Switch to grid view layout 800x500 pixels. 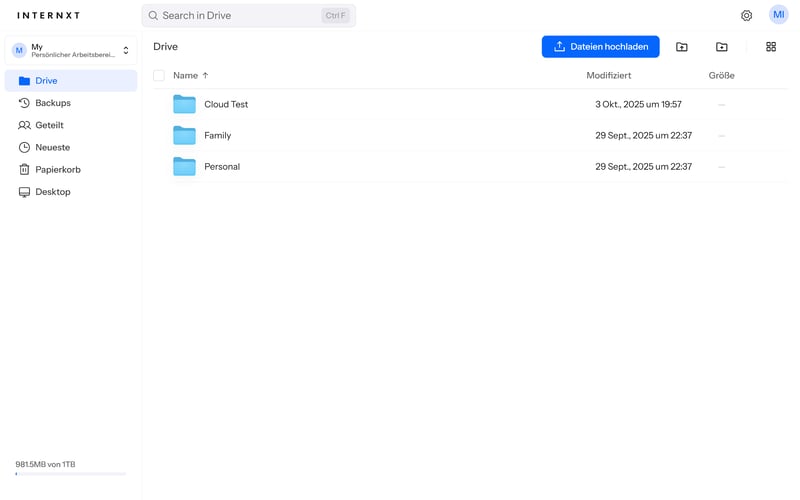771,47
